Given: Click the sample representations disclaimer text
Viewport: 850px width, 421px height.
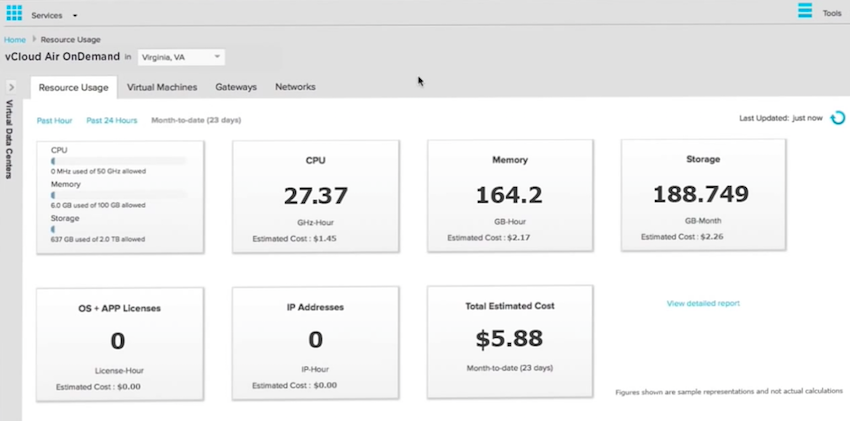Looking at the screenshot, I should [x=729, y=391].
